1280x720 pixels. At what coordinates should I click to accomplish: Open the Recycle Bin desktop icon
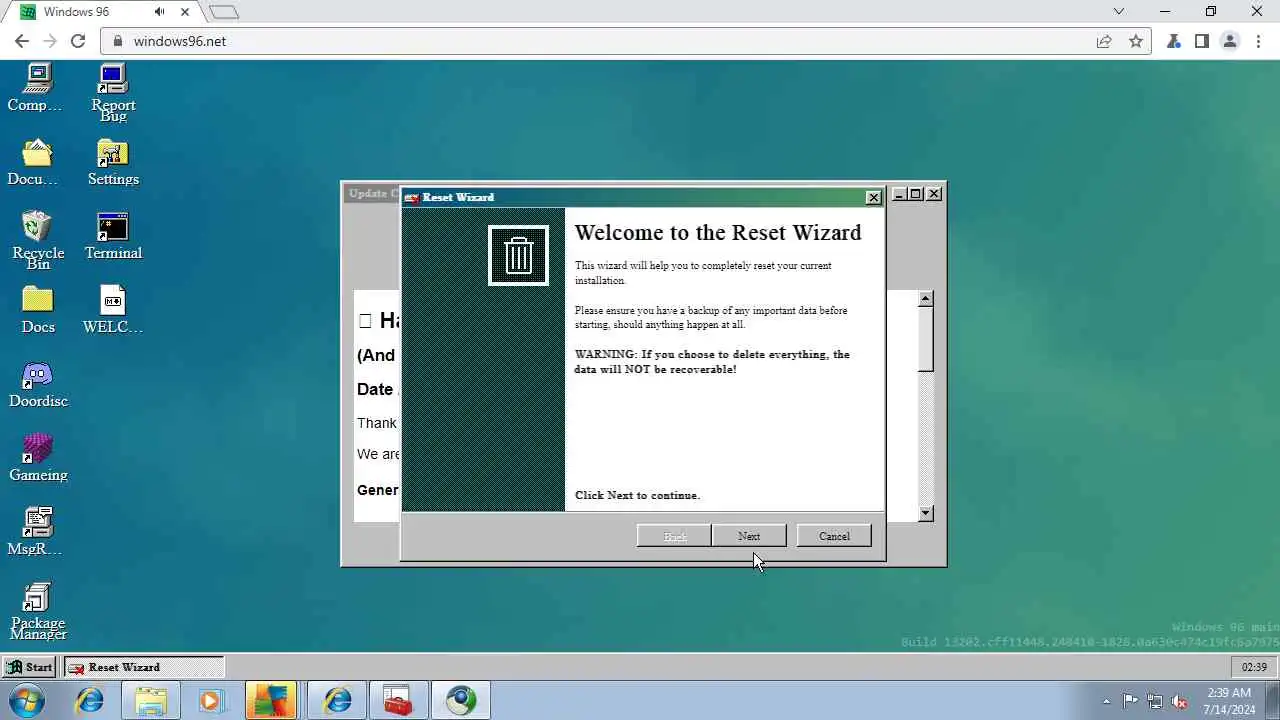37,241
